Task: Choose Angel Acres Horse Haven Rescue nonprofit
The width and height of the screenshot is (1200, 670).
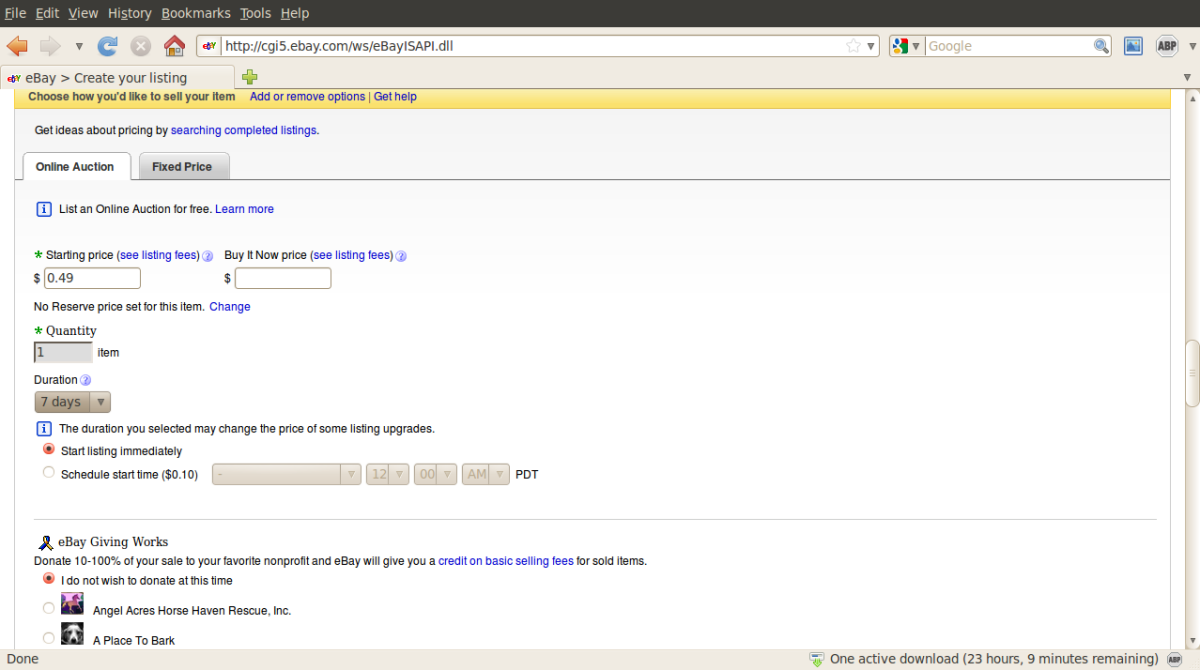Action: point(48,607)
